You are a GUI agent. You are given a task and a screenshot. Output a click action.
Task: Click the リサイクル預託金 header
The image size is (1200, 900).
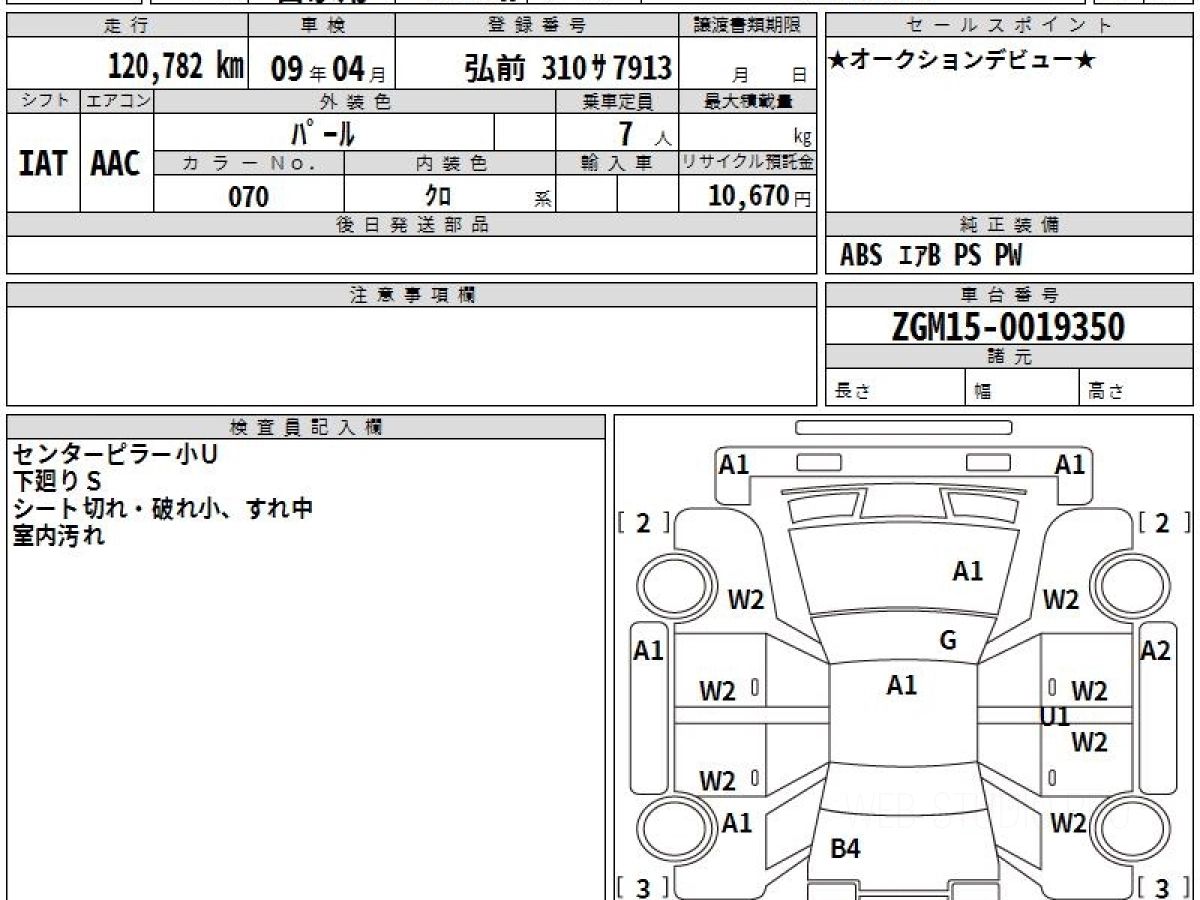point(748,164)
